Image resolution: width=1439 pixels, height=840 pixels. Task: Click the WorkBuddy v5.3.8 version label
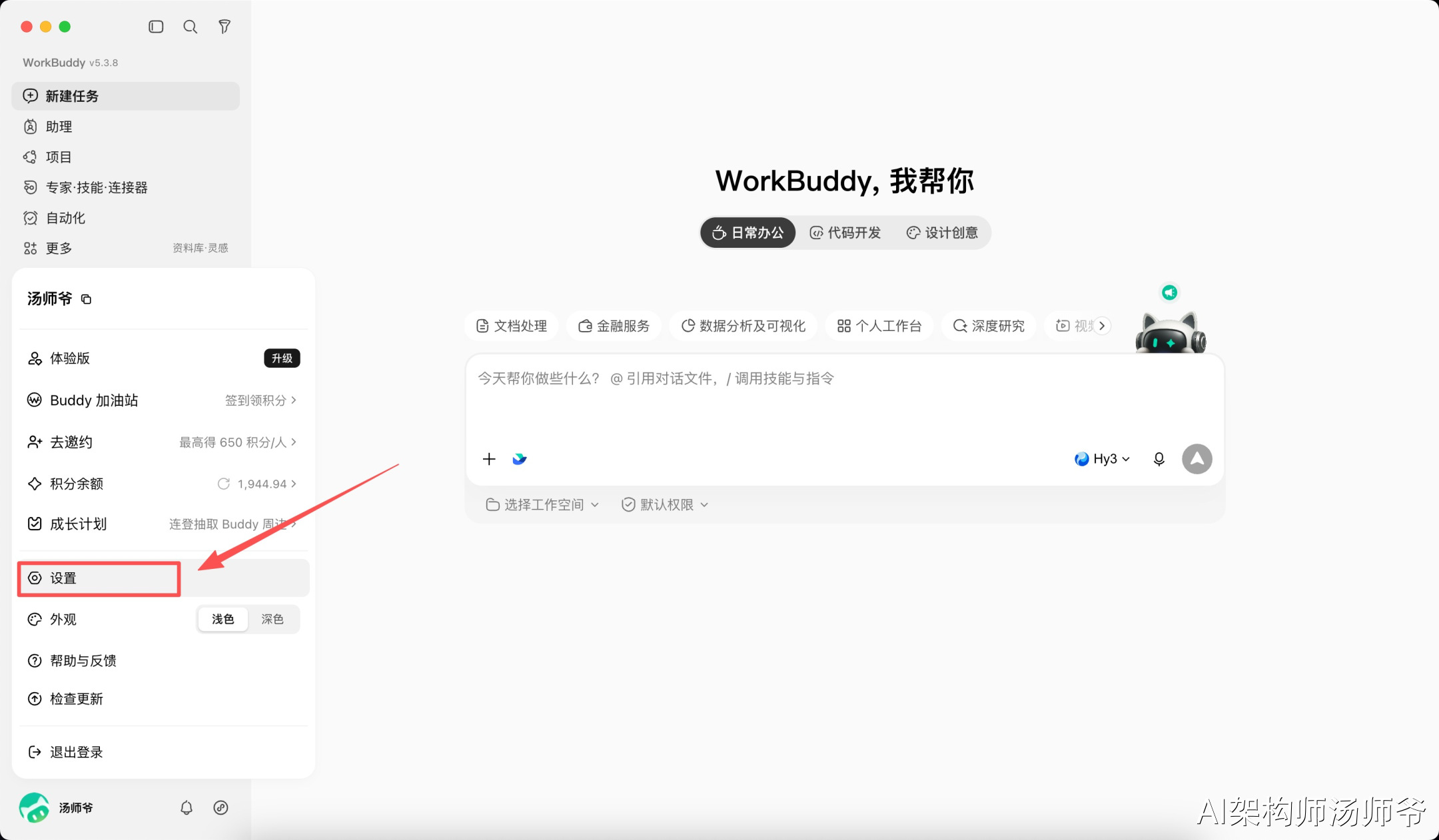(70, 63)
